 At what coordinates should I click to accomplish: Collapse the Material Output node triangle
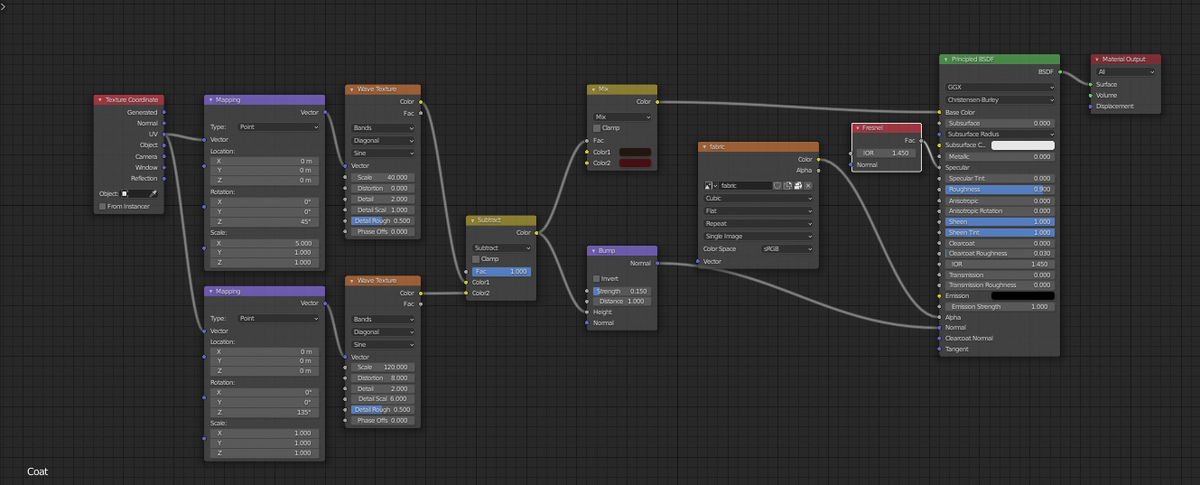[x=1097, y=60]
